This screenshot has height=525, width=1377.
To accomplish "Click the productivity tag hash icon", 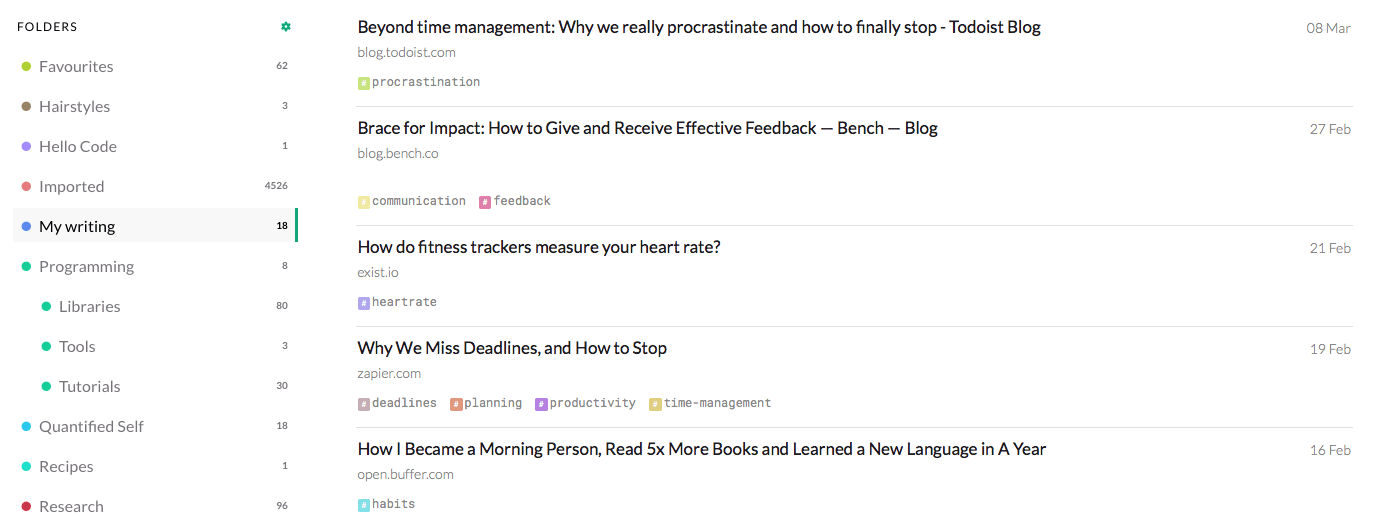I will pyautogui.click(x=541, y=404).
